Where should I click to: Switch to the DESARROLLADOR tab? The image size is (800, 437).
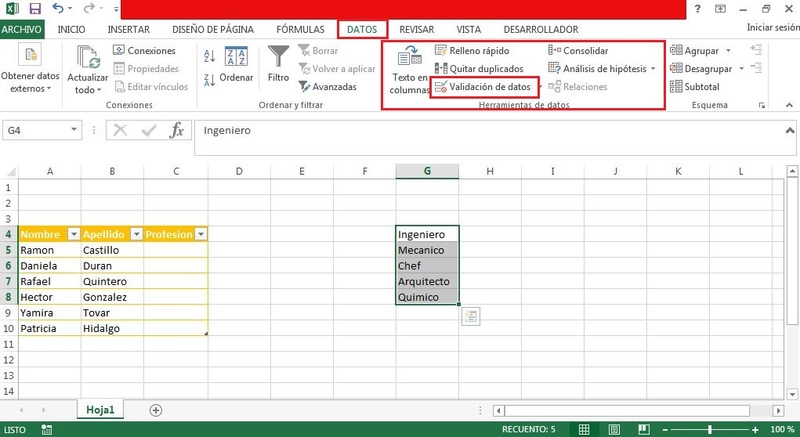(541, 30)
